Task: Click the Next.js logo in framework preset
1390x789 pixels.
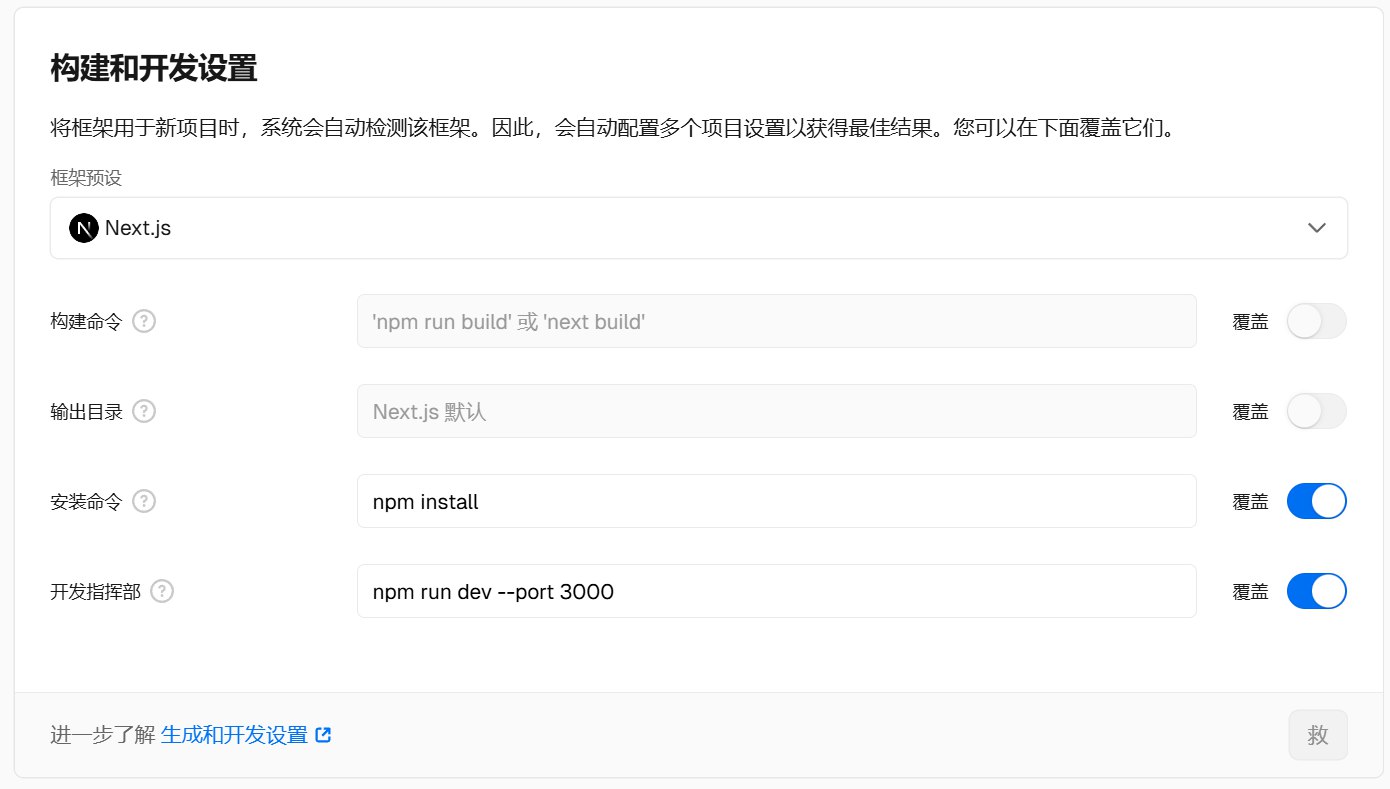Action: [x=84, y=228]
